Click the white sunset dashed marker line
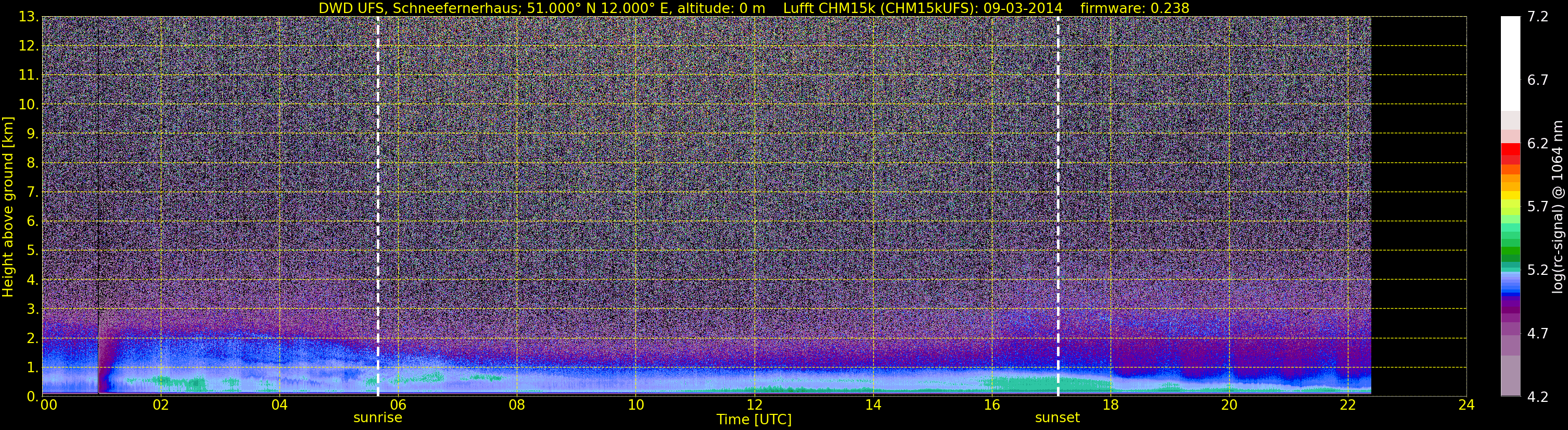The image size is (1568, 430). (x=1058, y=207)
